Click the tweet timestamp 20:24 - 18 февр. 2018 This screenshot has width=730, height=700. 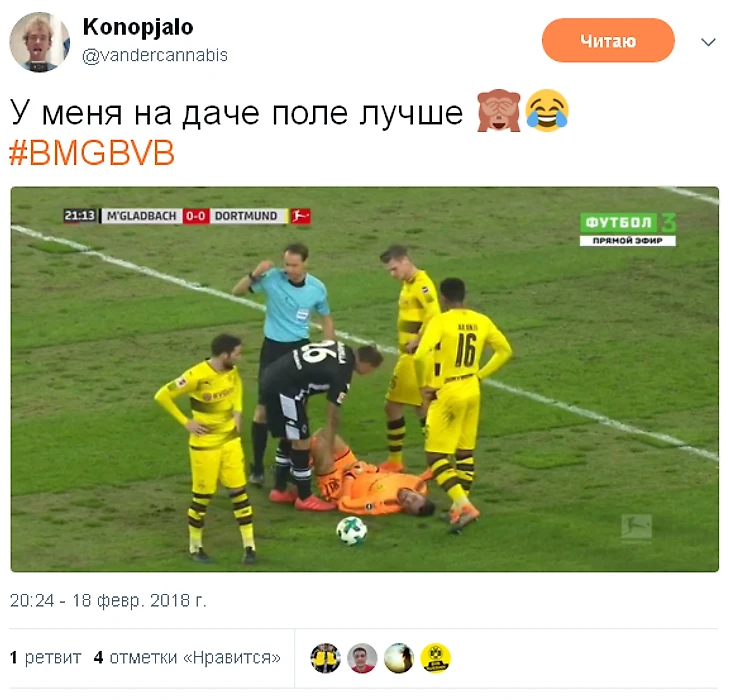(x=108, y=600)
